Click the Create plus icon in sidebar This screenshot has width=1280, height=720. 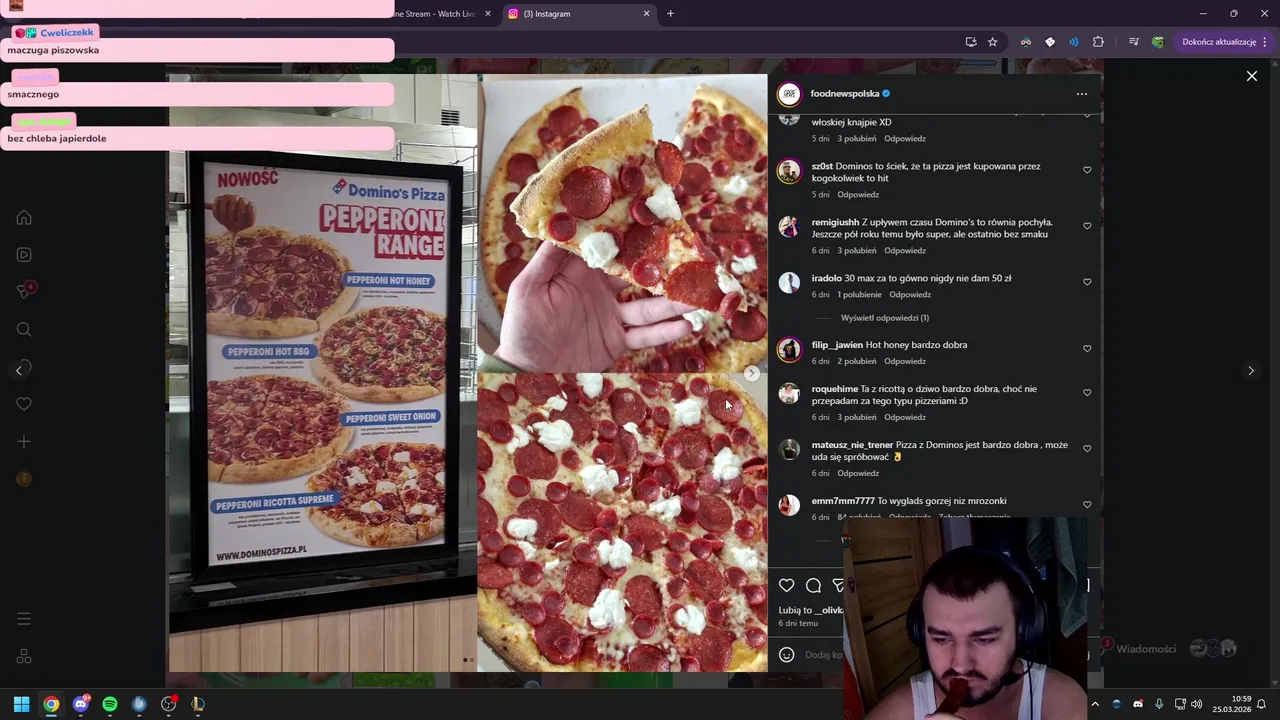point(24,441)
